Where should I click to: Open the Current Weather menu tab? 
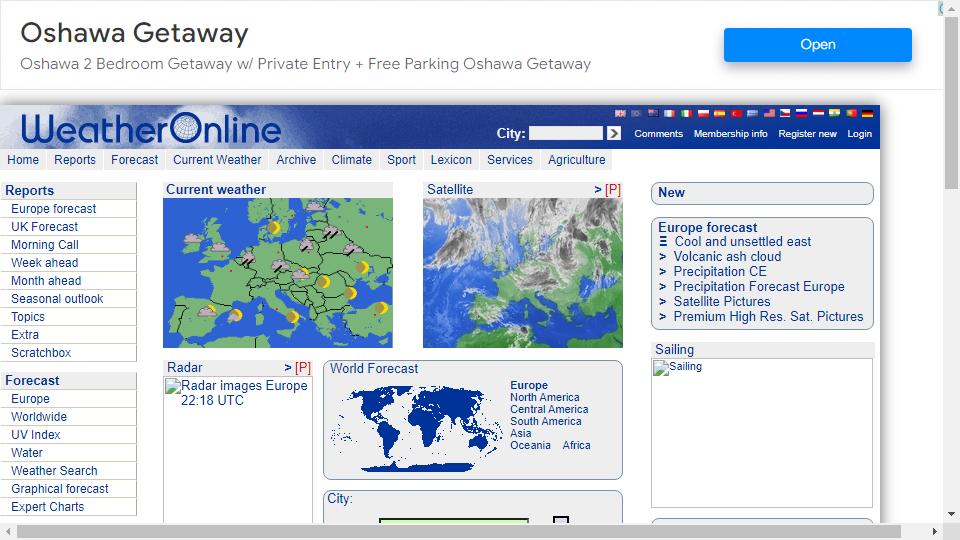[217, 160]
